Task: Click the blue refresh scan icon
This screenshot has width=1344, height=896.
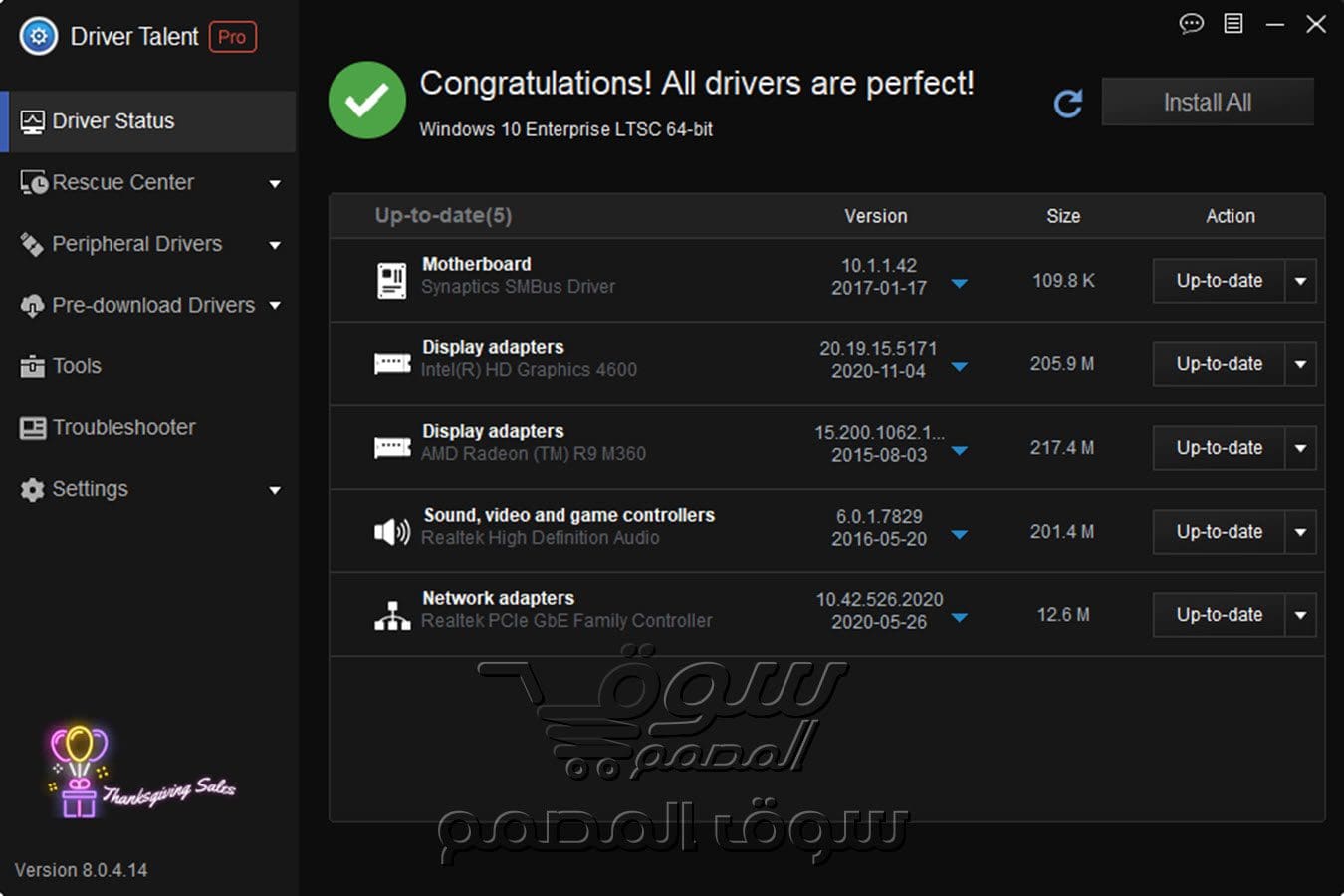Action: click(1068, 103)
